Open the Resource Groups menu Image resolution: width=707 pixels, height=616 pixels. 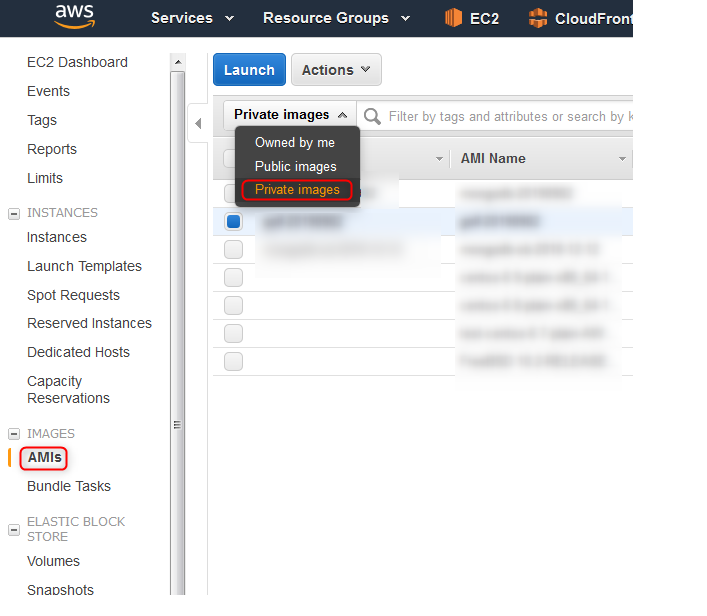[x=336, y=18]
